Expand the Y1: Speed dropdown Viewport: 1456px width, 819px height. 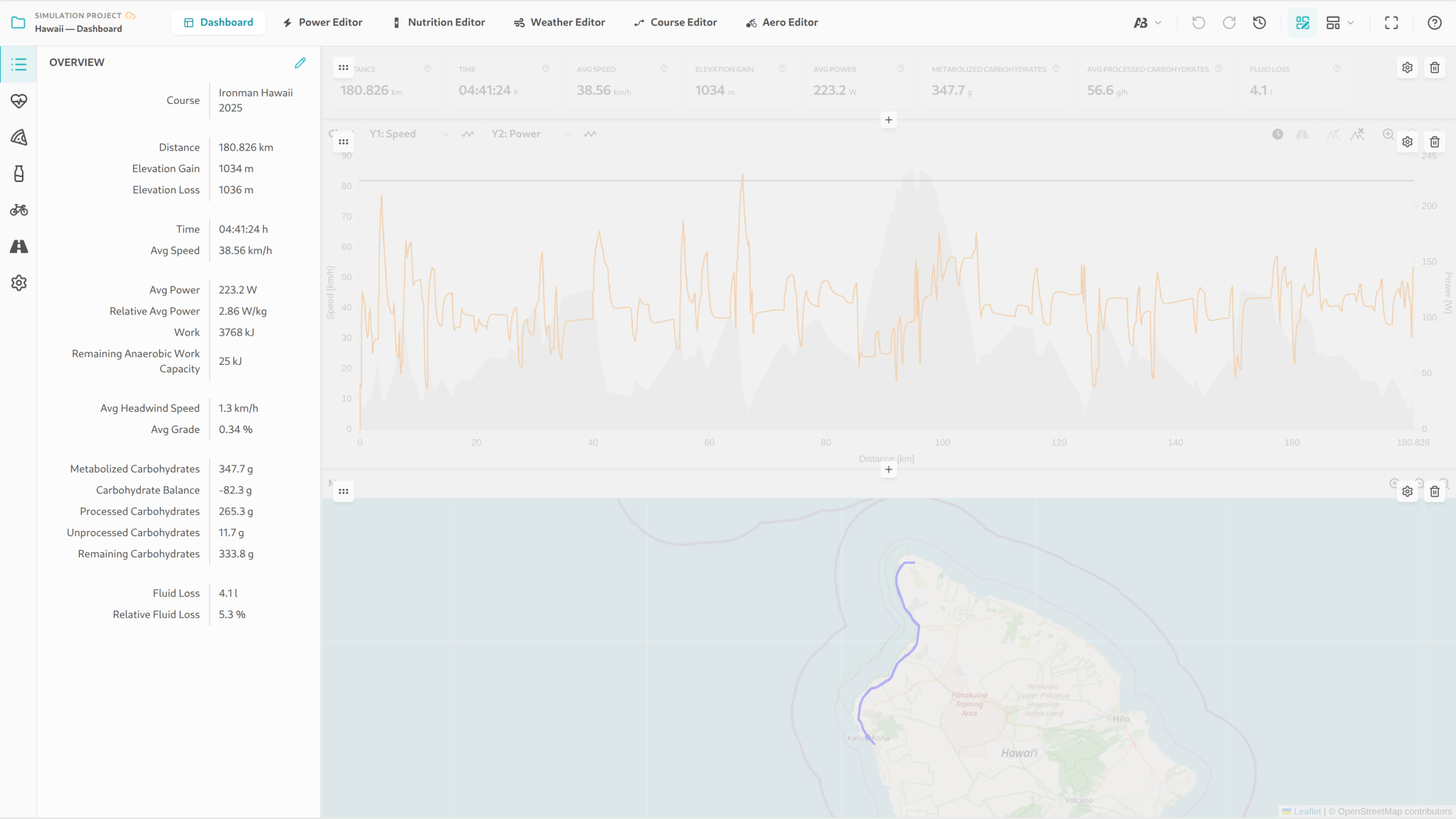(x=409, y=134)
